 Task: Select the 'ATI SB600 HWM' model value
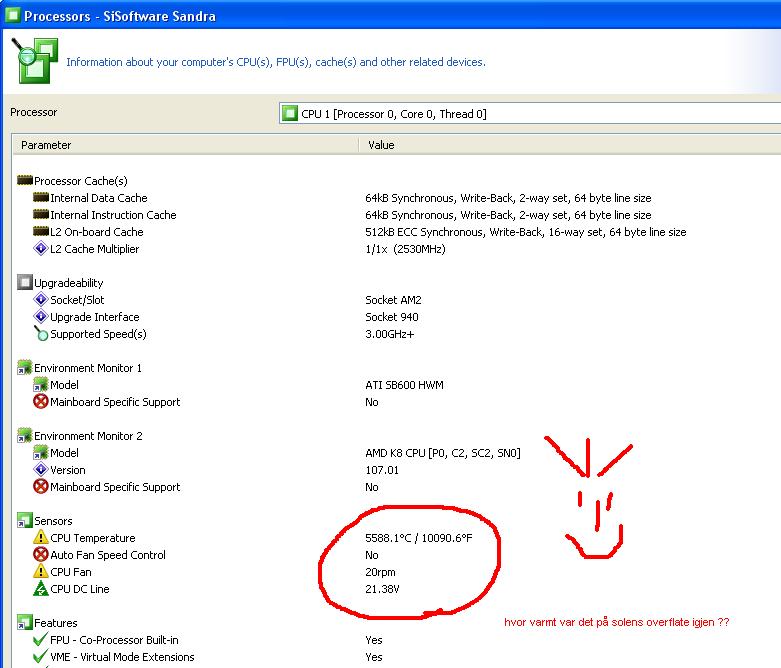click(404, 385)
